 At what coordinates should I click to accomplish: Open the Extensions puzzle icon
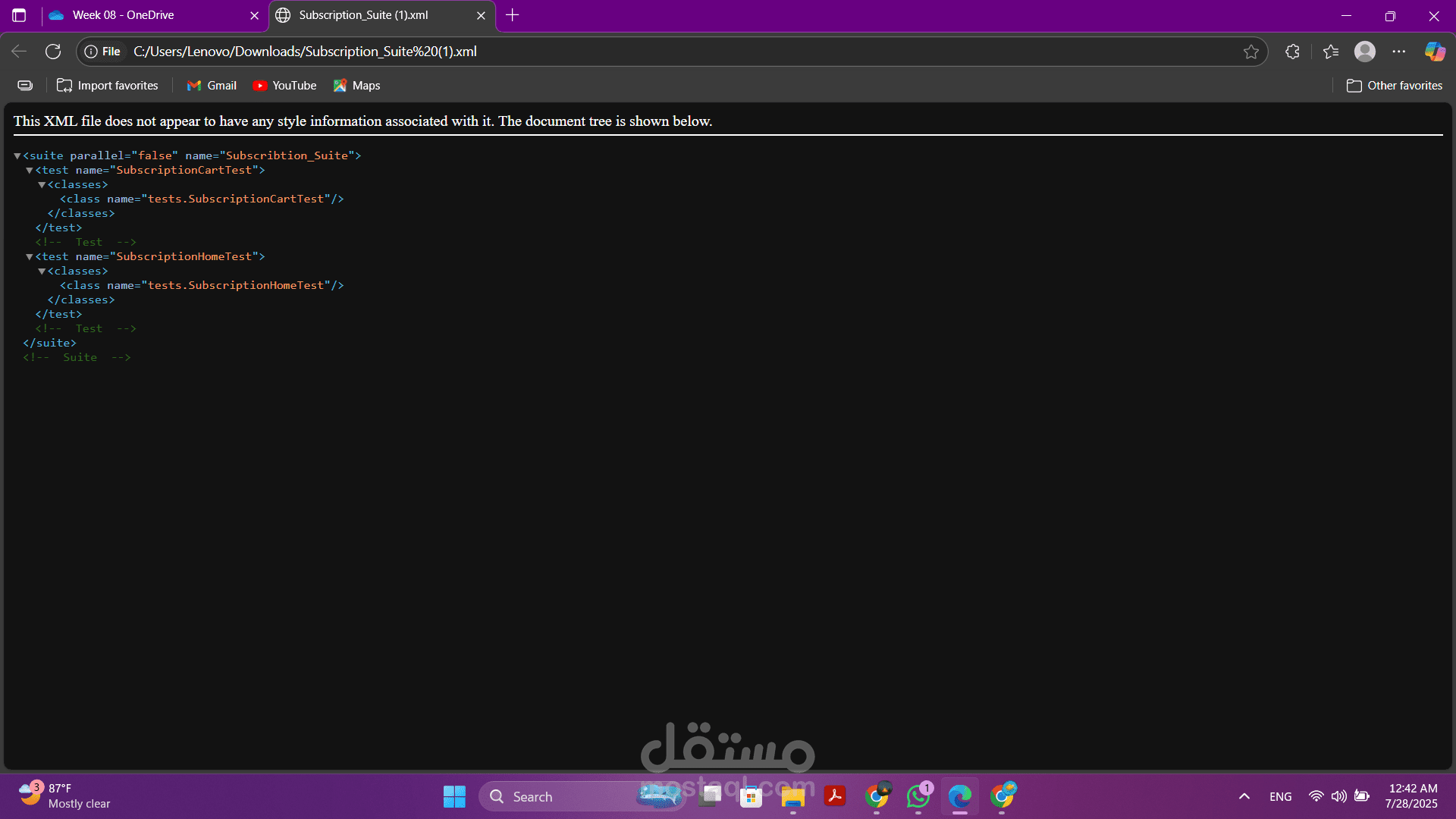tap(1293, 52)
